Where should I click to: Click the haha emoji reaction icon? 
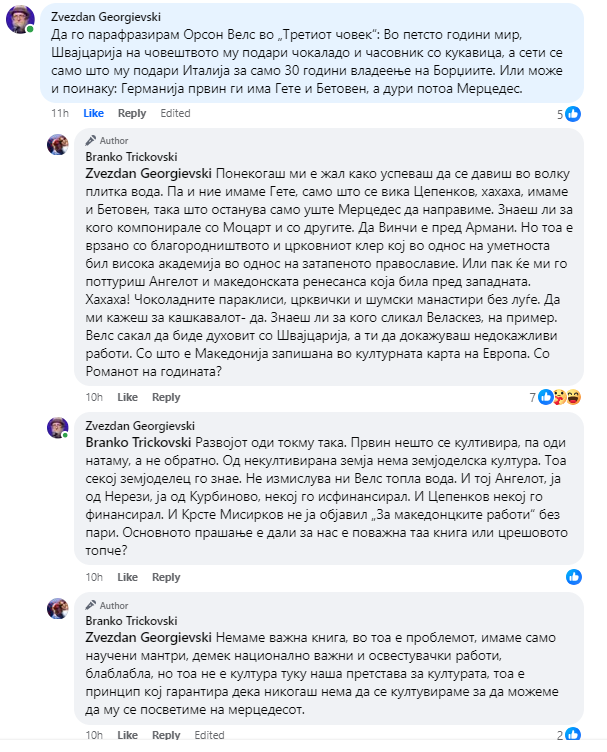(573, 397)
